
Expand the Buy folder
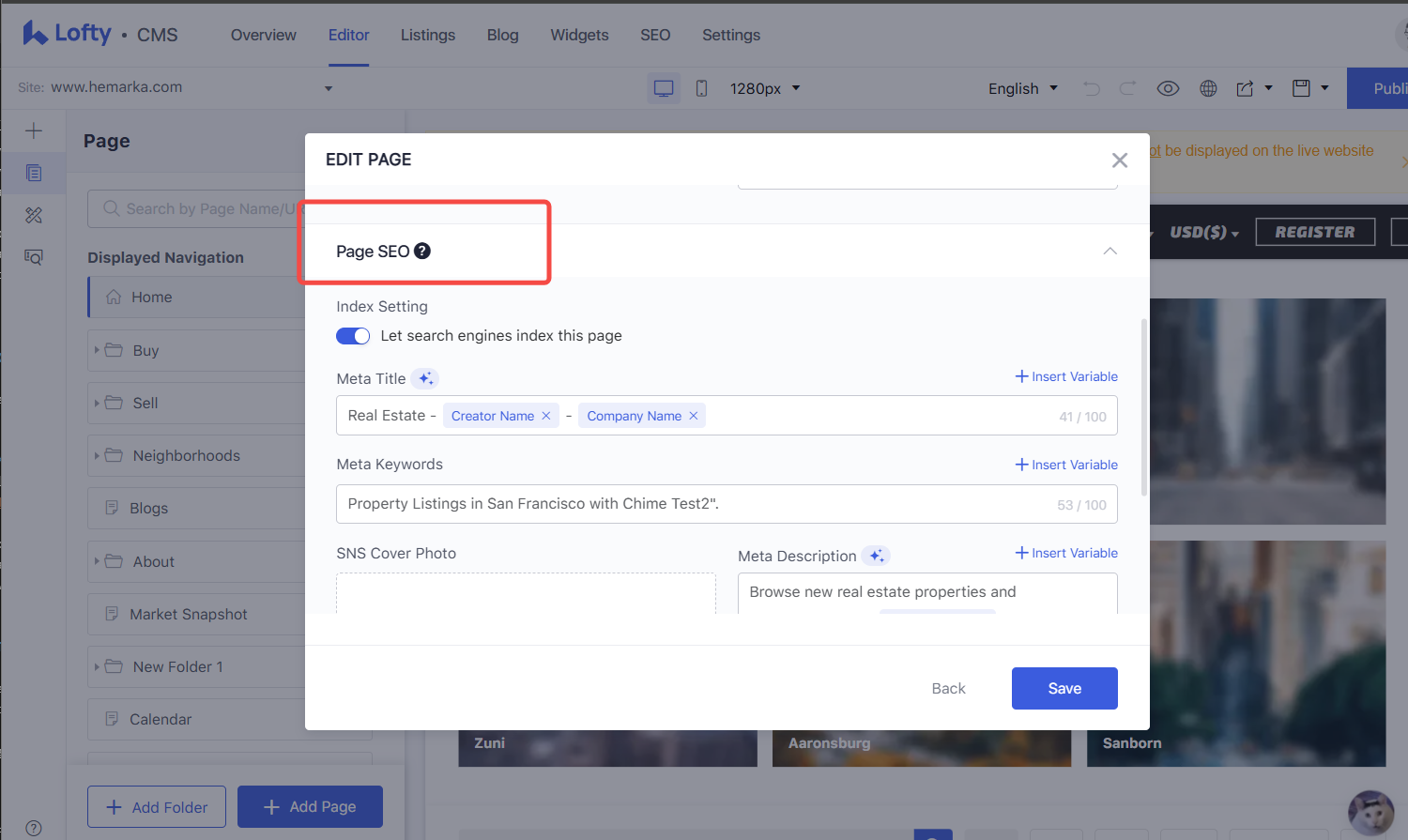point(97,350)
